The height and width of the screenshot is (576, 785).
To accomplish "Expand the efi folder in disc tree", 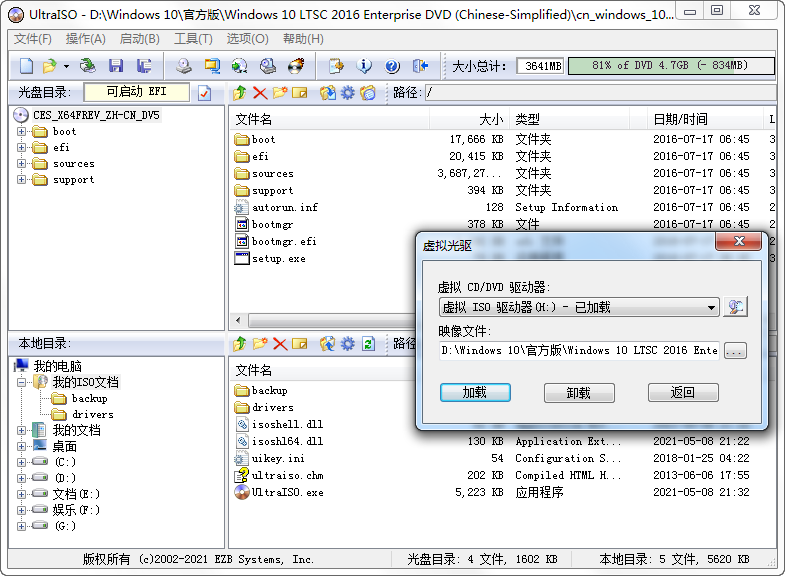I will pyautogui.click(x=21, y=148).
